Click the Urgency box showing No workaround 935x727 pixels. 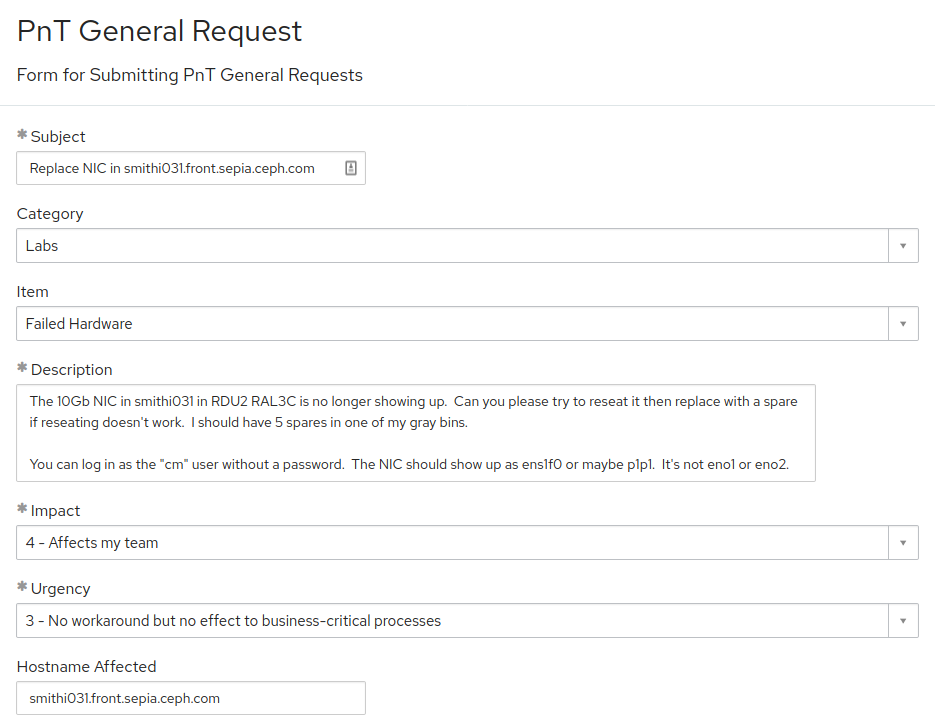[x=450, y=621]
